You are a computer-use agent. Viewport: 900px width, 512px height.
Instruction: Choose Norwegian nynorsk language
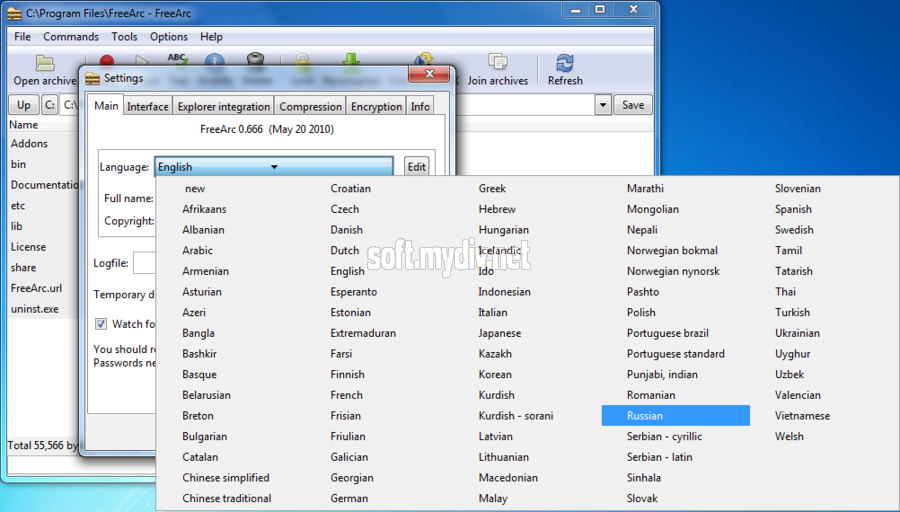(673, 271)
